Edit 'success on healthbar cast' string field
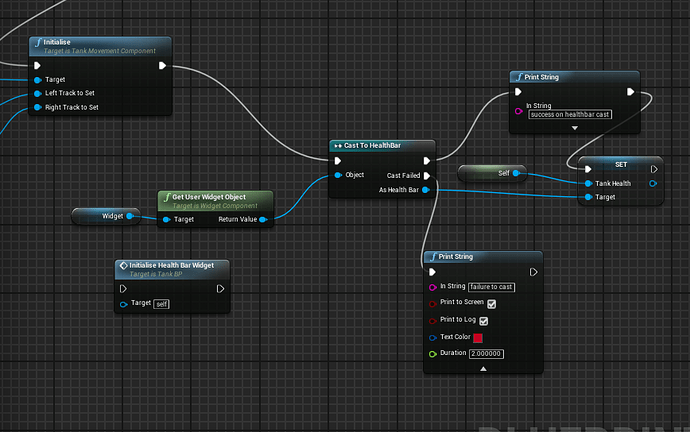 pos(570,114)
